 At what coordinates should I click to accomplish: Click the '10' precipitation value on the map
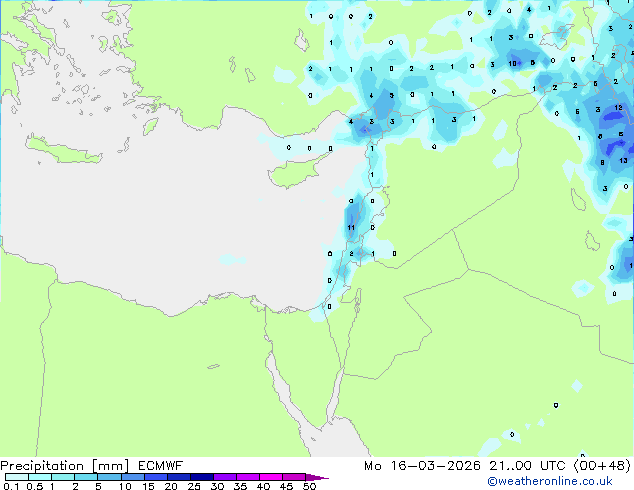pos(512,63)
